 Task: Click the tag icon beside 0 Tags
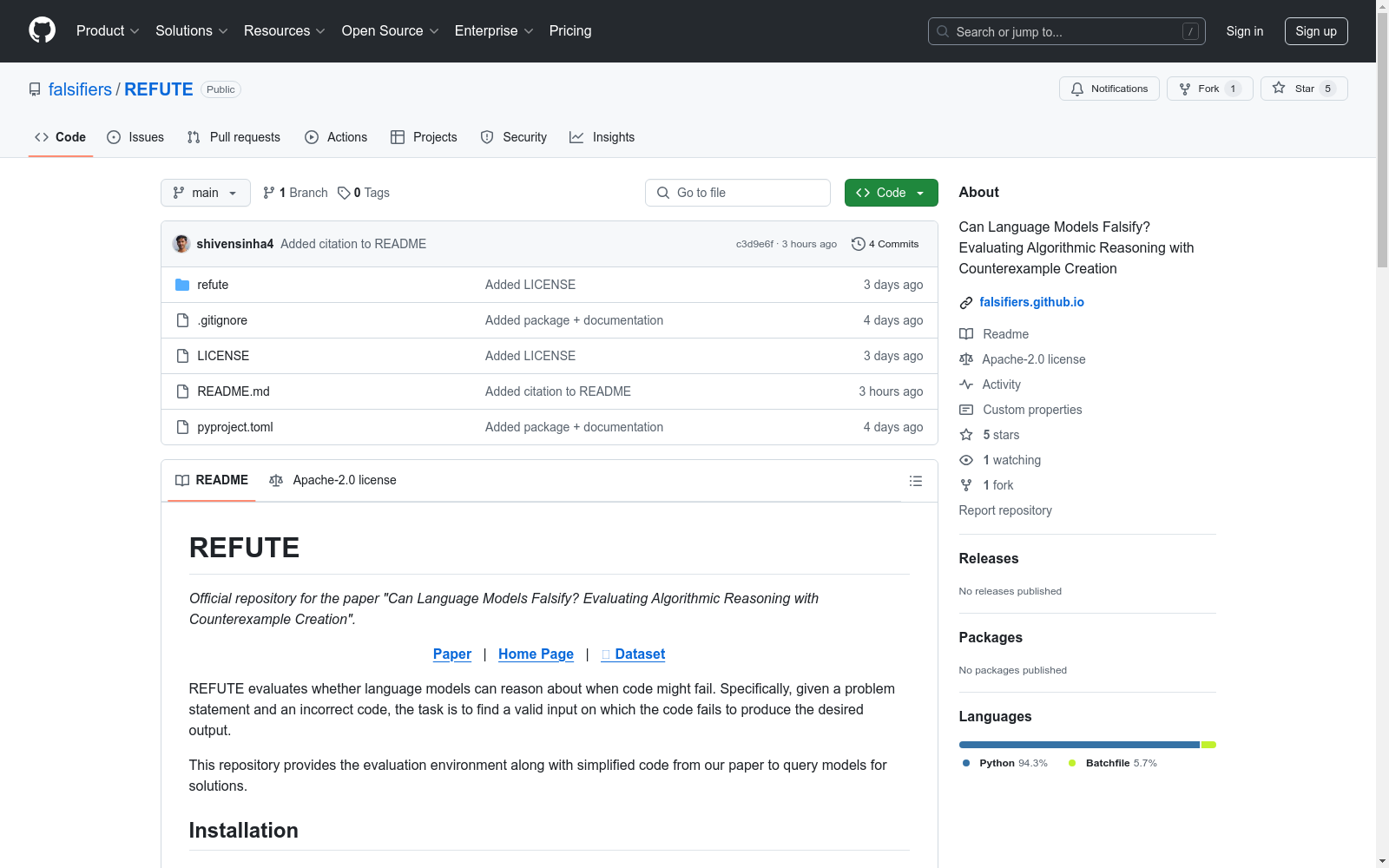[344, 193]
